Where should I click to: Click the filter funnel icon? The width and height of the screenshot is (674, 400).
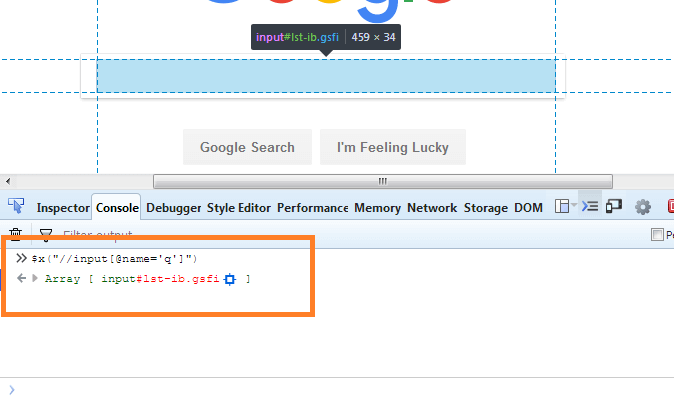[46, 234]
